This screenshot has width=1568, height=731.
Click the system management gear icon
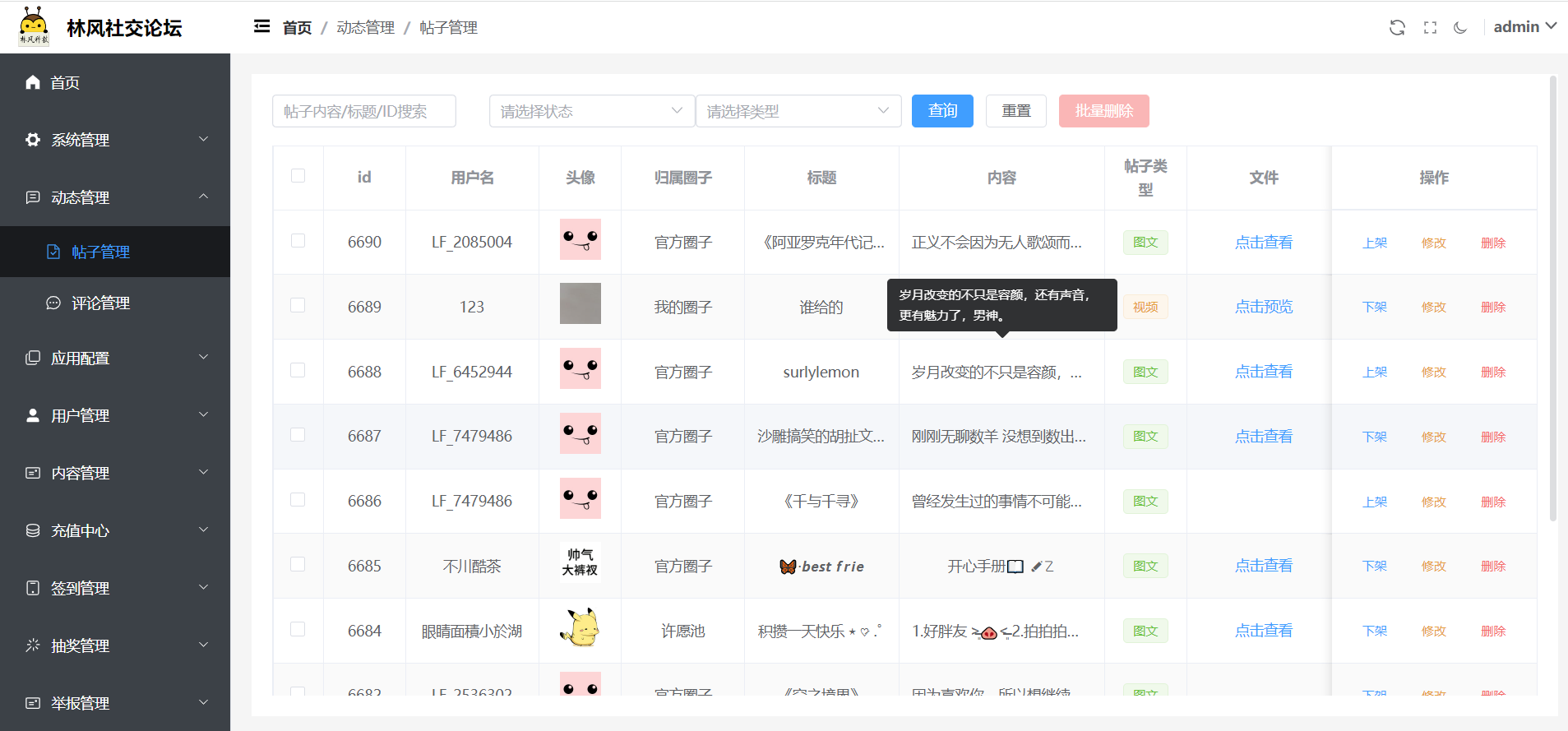[33, 140]
